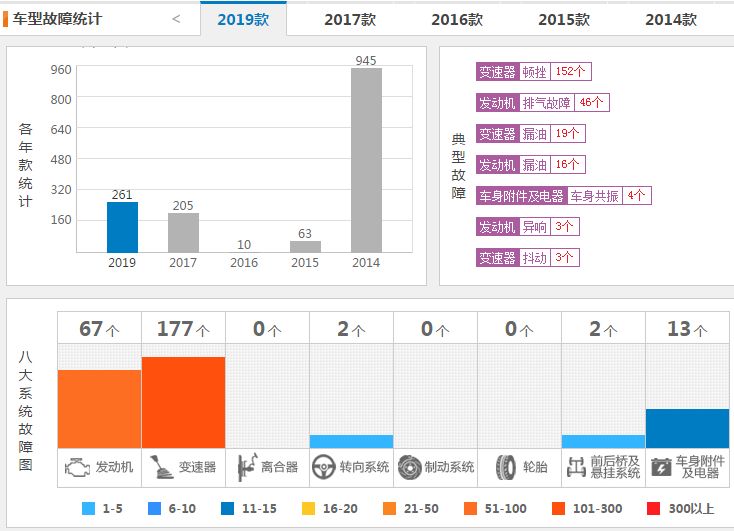Viewport: 734px width, 531px height.
Task: Switch to the 2017款 tab
Action: [x=350, y=19]
